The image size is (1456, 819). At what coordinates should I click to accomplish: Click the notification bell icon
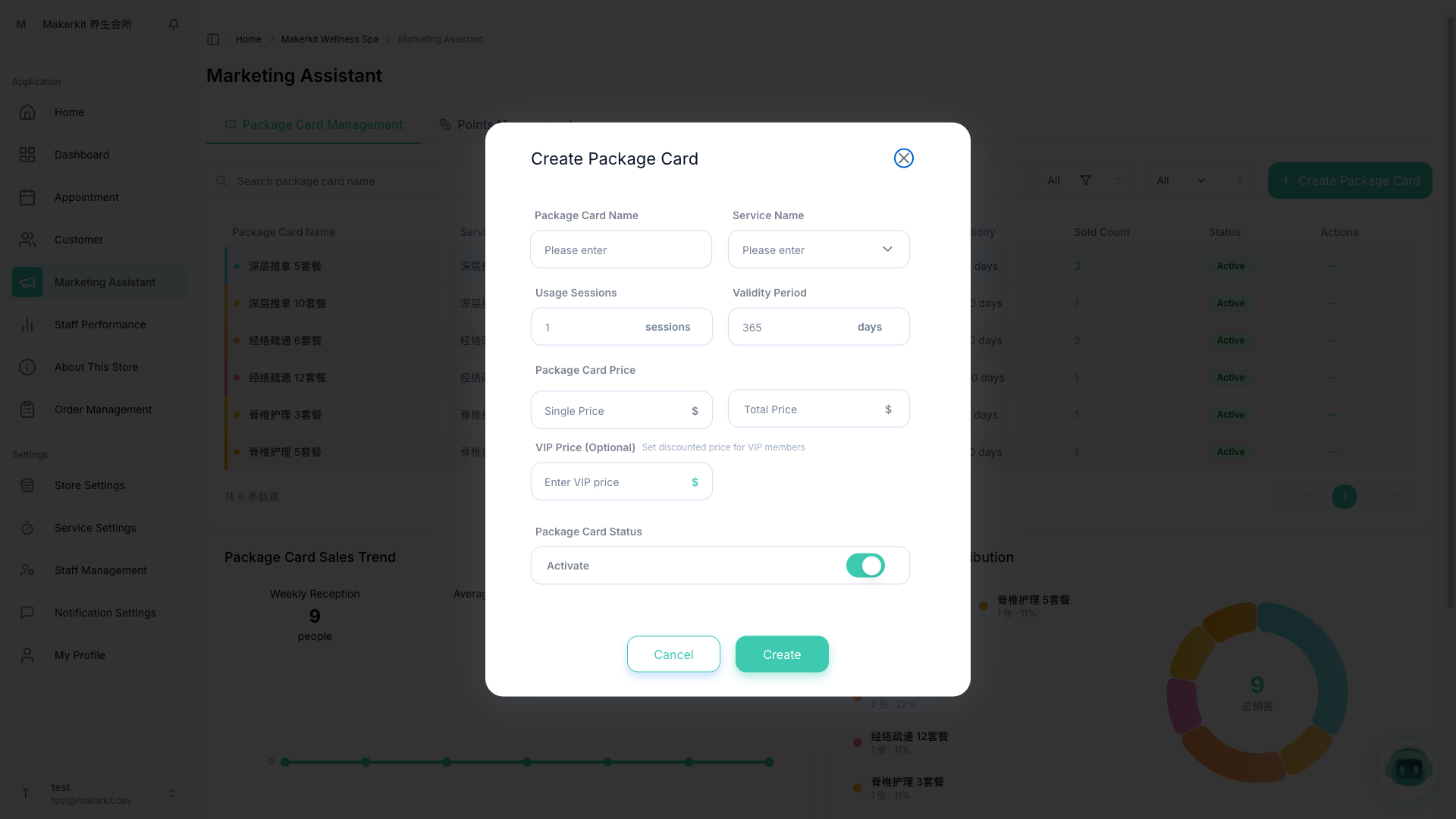click(x=174, y=24)
